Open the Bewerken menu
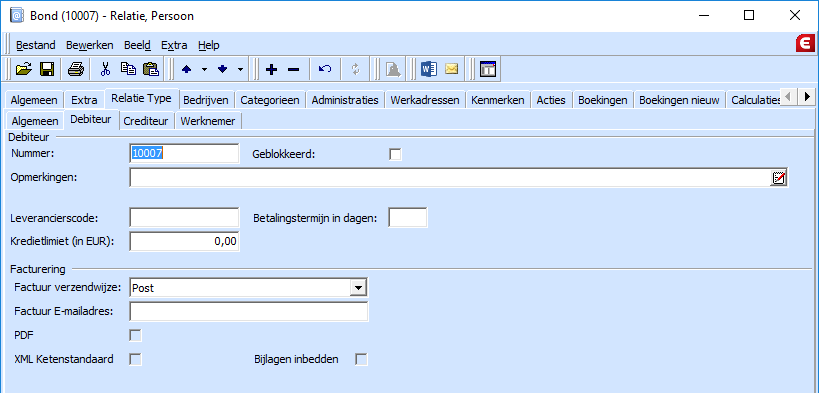819x393 pixels. point(89,45)
